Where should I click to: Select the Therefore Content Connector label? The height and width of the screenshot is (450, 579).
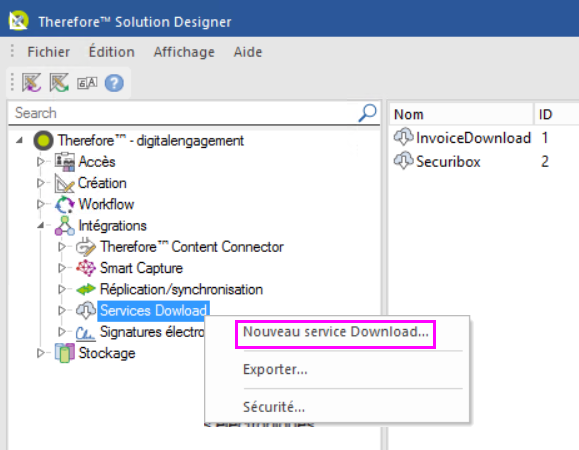click(x=192, y=247)
